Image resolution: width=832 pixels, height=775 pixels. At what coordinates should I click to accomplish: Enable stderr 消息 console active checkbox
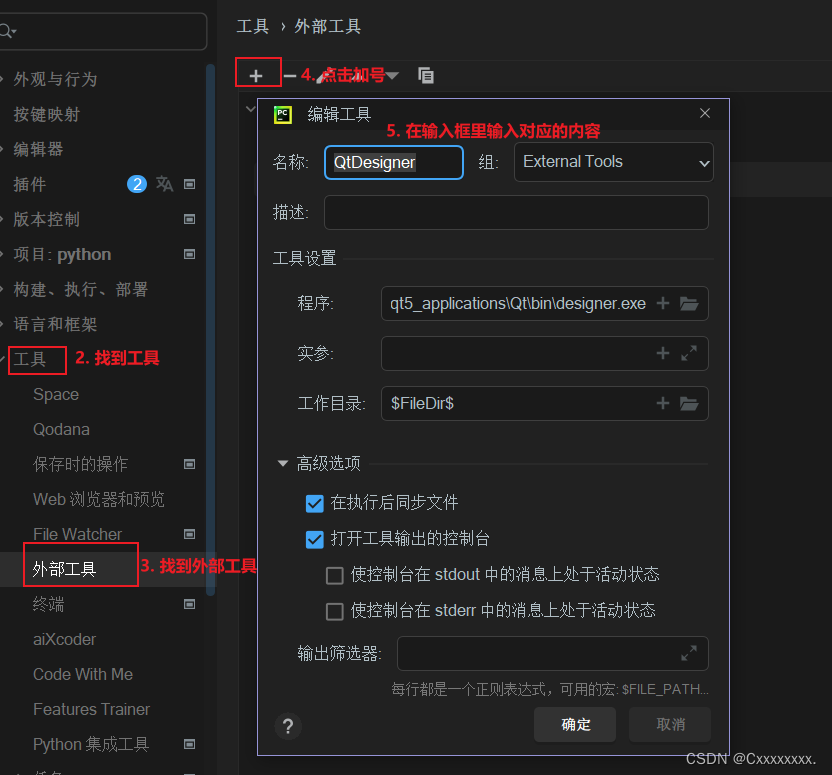(x=334, y=612)
